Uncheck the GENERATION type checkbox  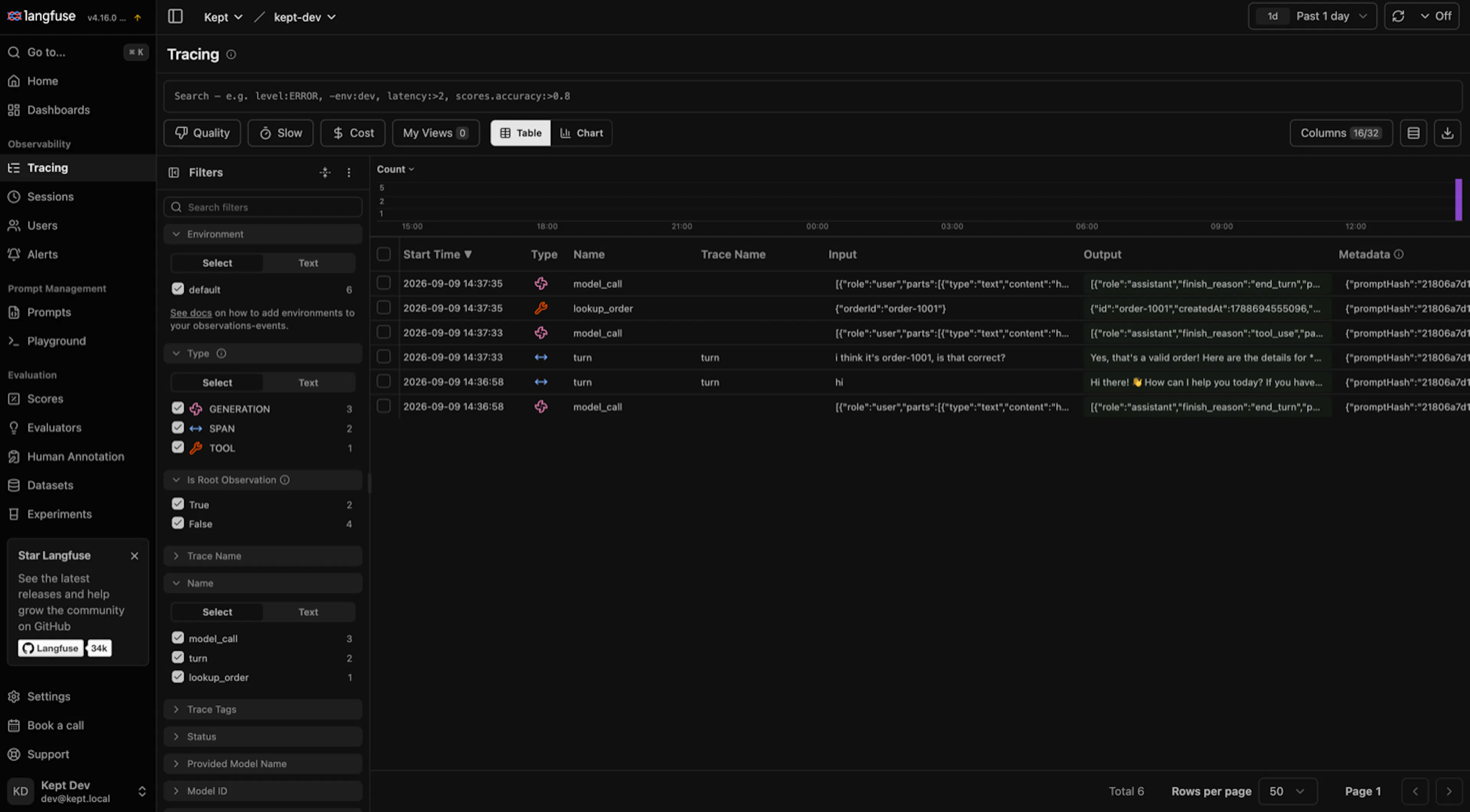pyautogui.click(x=178, y=408)
